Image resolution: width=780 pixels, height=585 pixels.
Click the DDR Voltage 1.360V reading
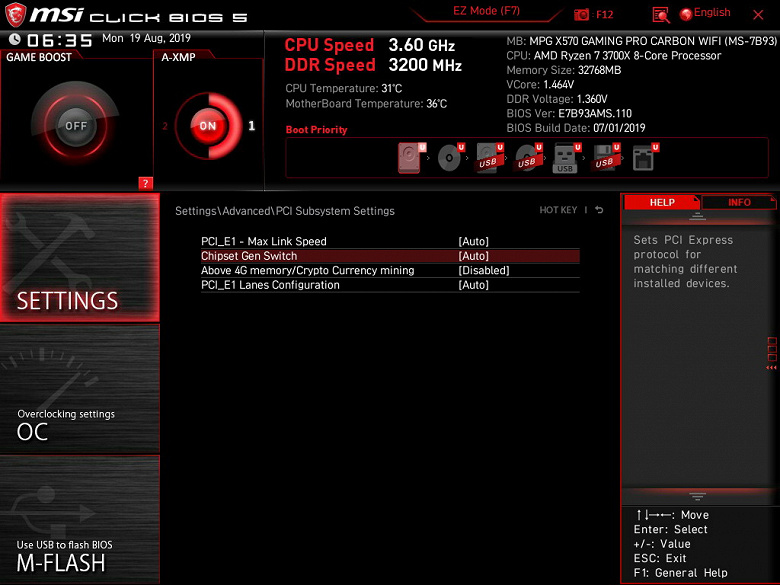click(x=557, y=99)
